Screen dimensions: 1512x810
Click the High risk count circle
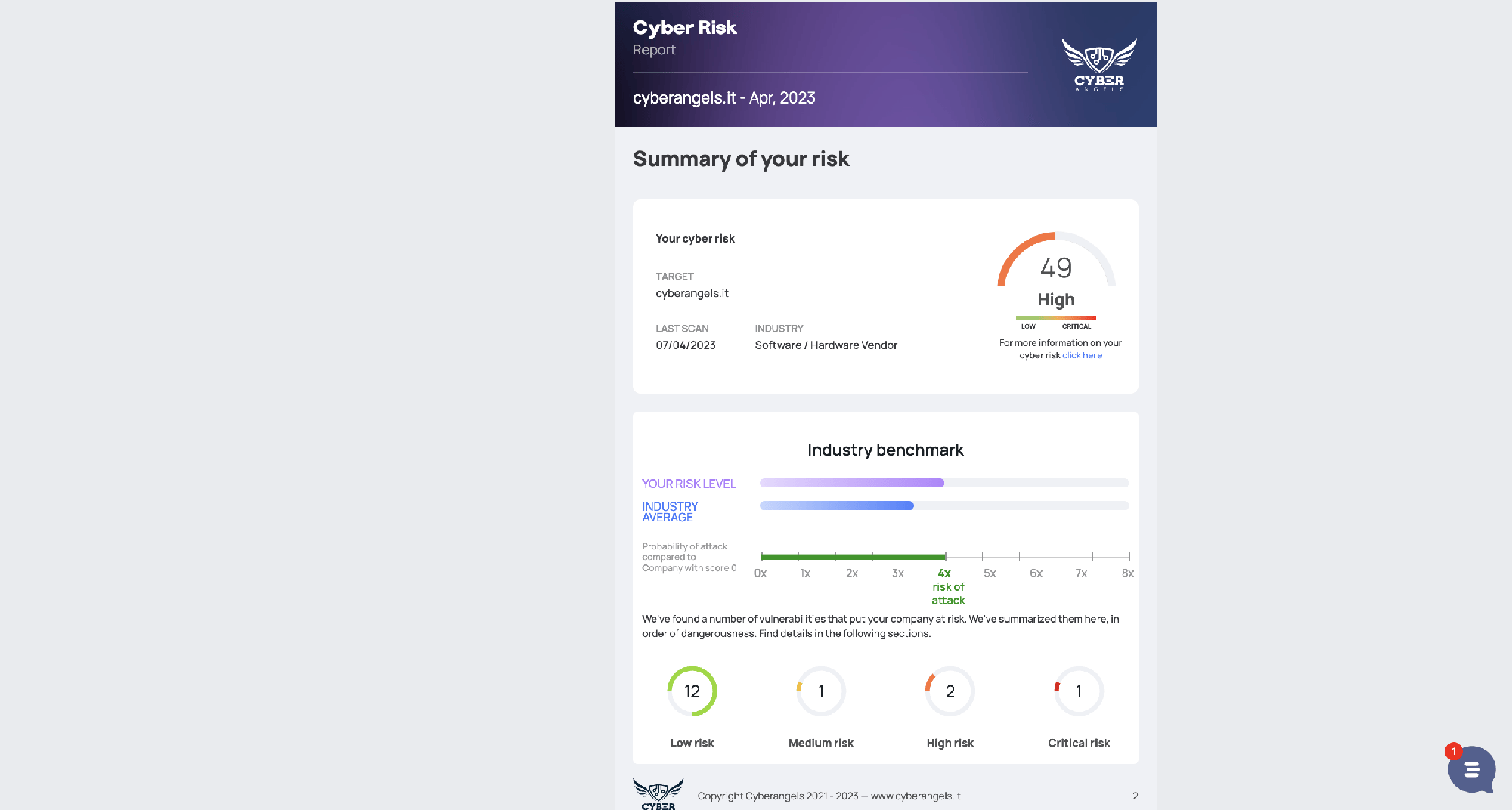pos(950,691)
